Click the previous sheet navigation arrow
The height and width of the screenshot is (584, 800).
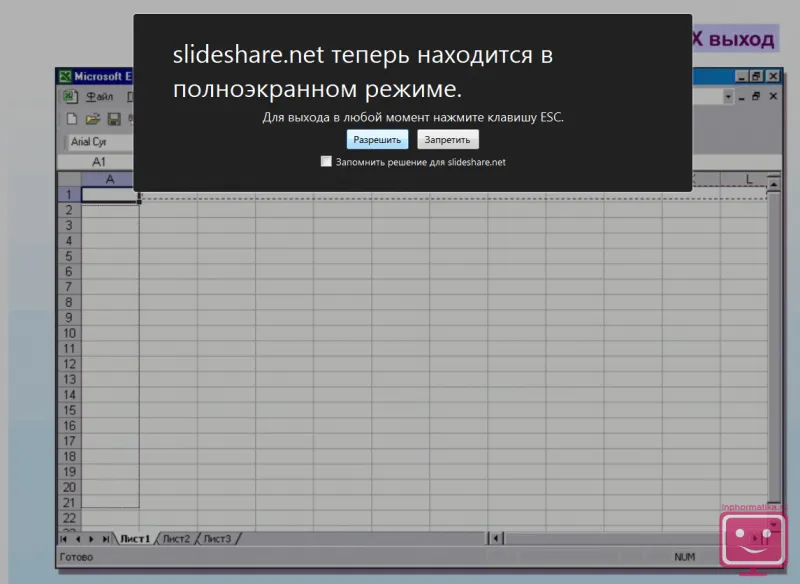pyautogui.click(x=78, y=539)
